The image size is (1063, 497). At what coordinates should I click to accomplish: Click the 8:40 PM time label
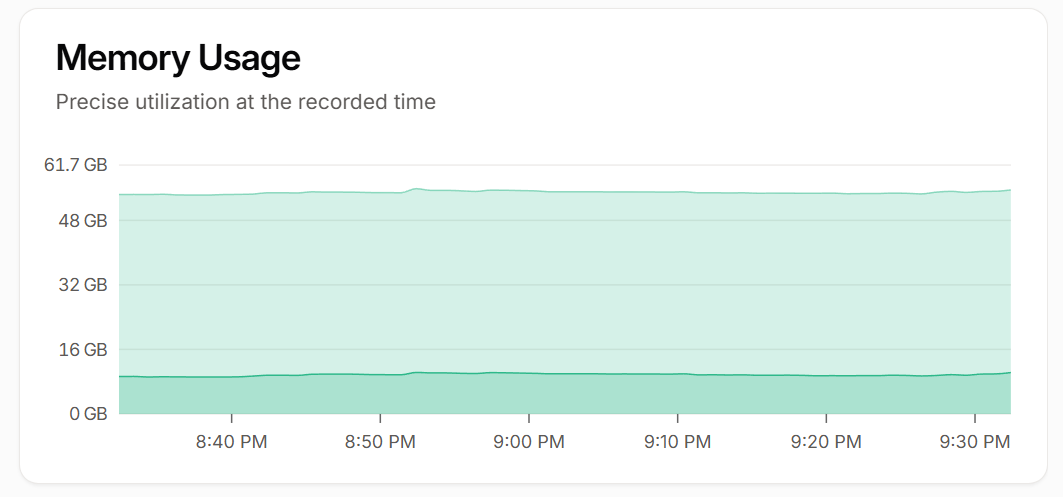coord(231,441)
